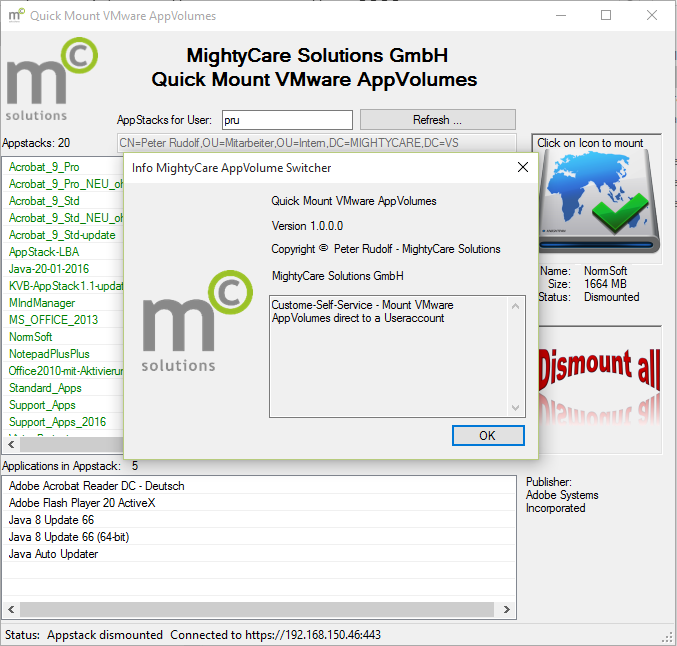Click description box scroll-up arrow
The height and width of the screenshot is (646, 677).
[515, 306]
